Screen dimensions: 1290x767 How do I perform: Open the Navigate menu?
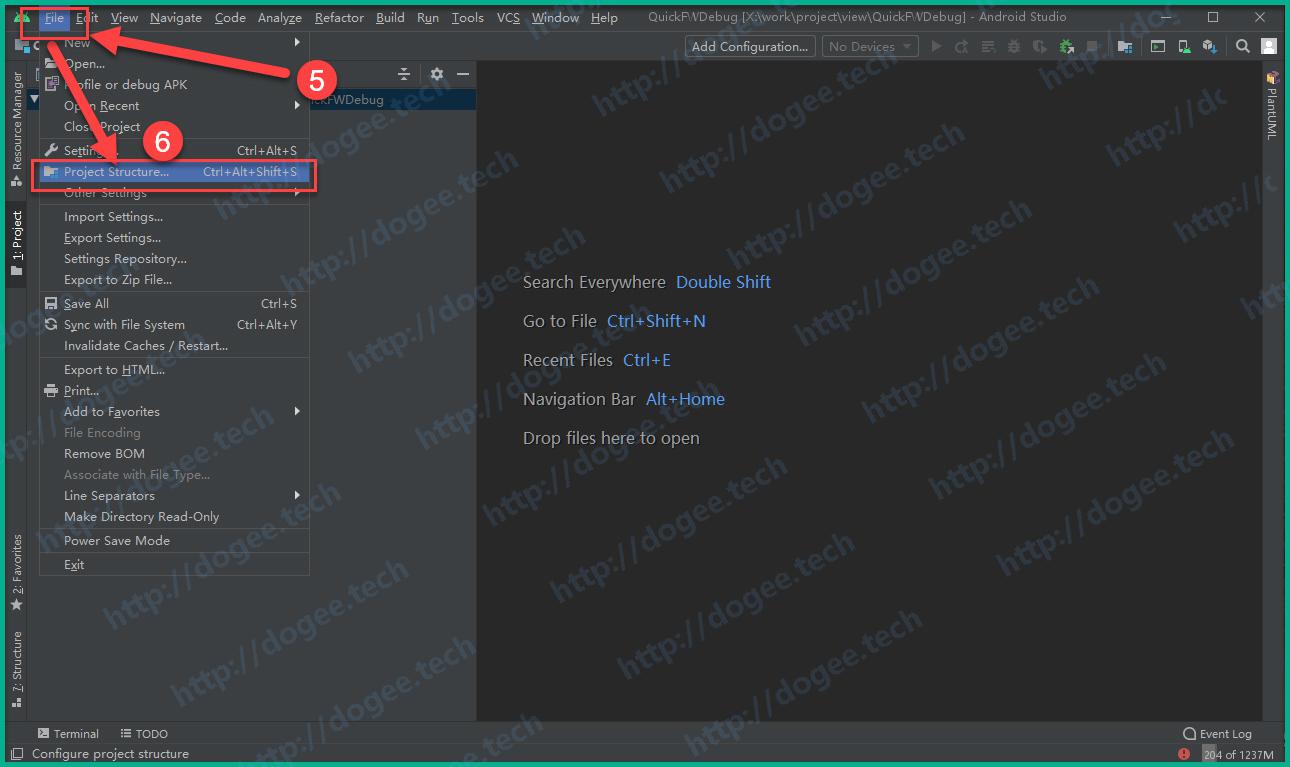(176, 17)
